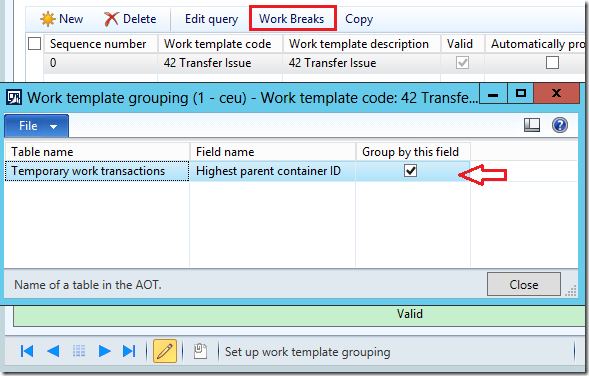Select '42 Transfer Issue' description cell
This screenshot has width=589, height=376.
pos(361,63)
